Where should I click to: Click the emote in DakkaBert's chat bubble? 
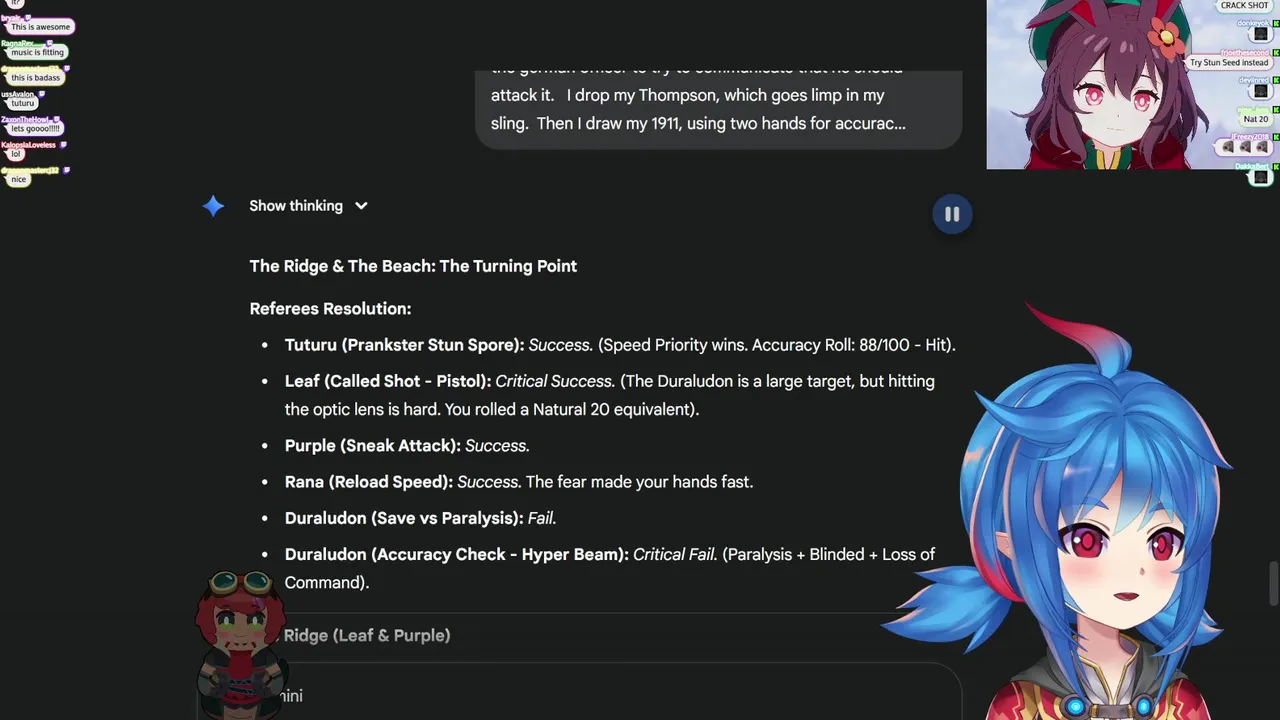point(1261,176)
